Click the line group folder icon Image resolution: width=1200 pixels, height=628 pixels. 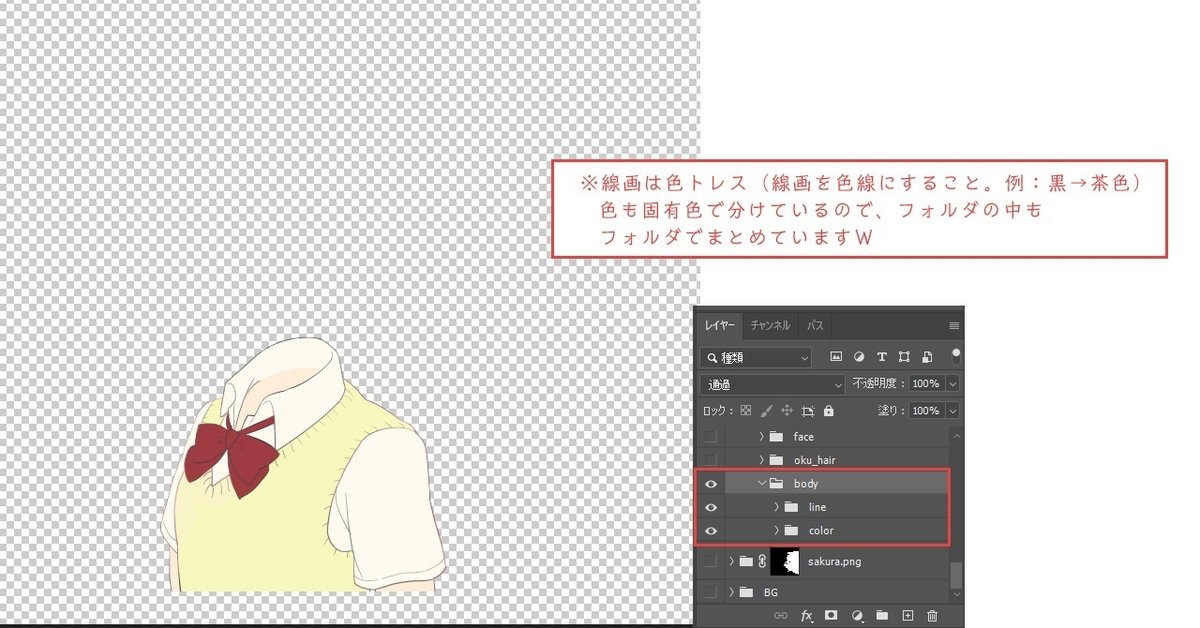791,507
